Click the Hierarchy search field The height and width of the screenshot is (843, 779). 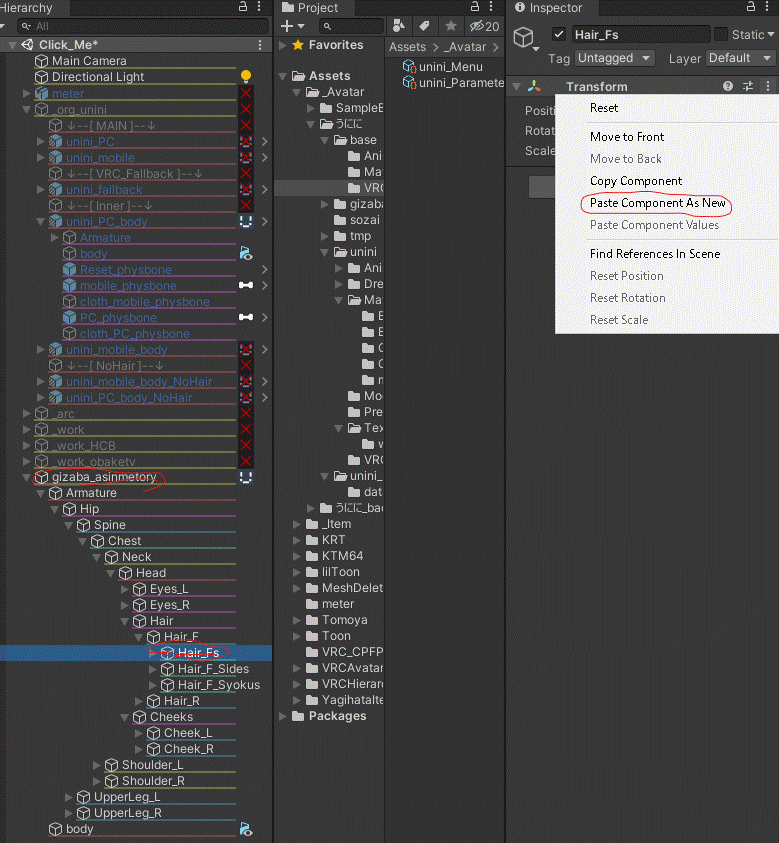click(143, 26)
